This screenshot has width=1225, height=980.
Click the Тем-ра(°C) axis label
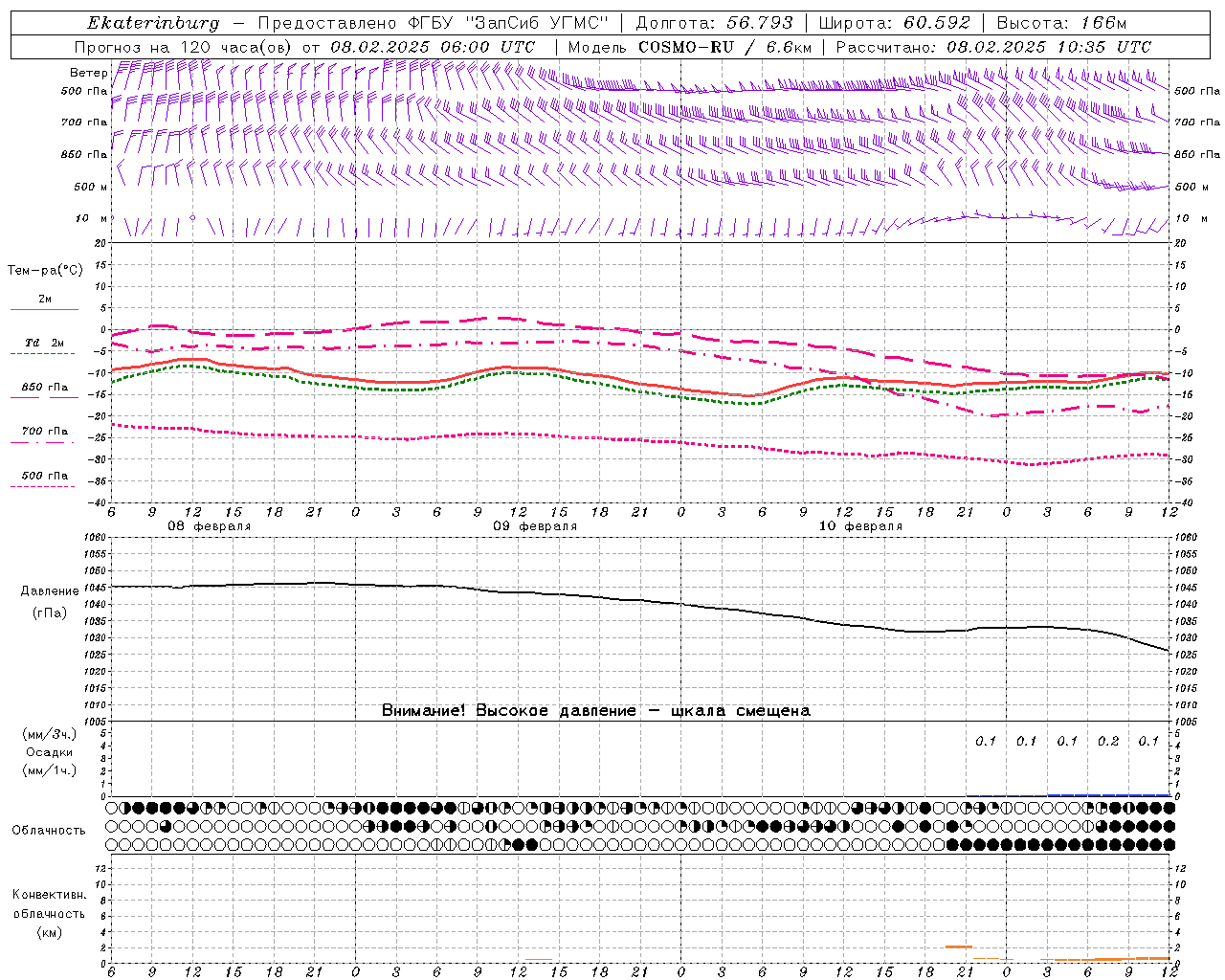point(45,271)
